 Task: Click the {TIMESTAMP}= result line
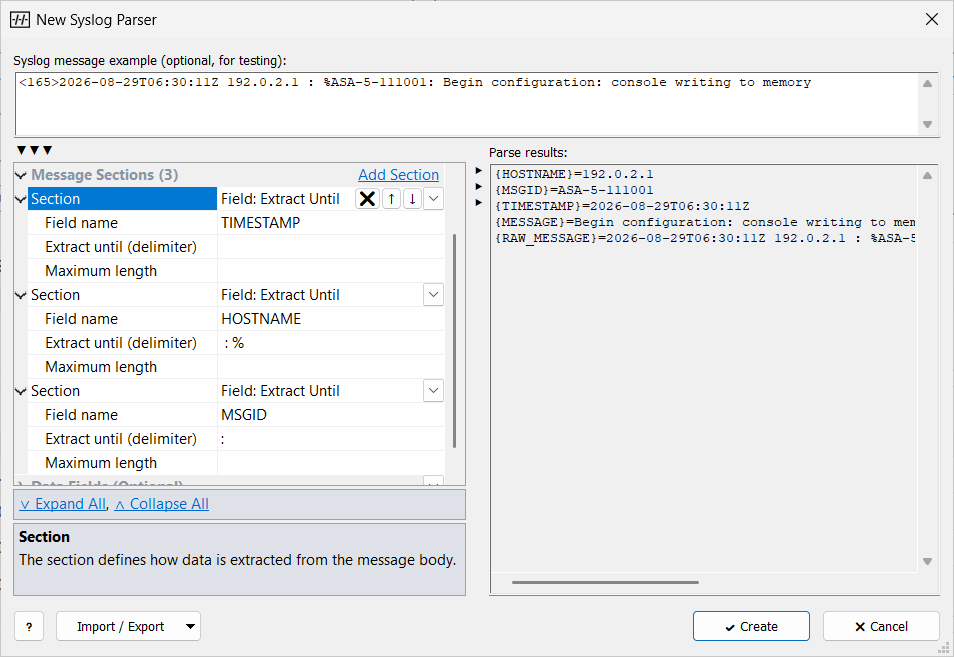622,206
